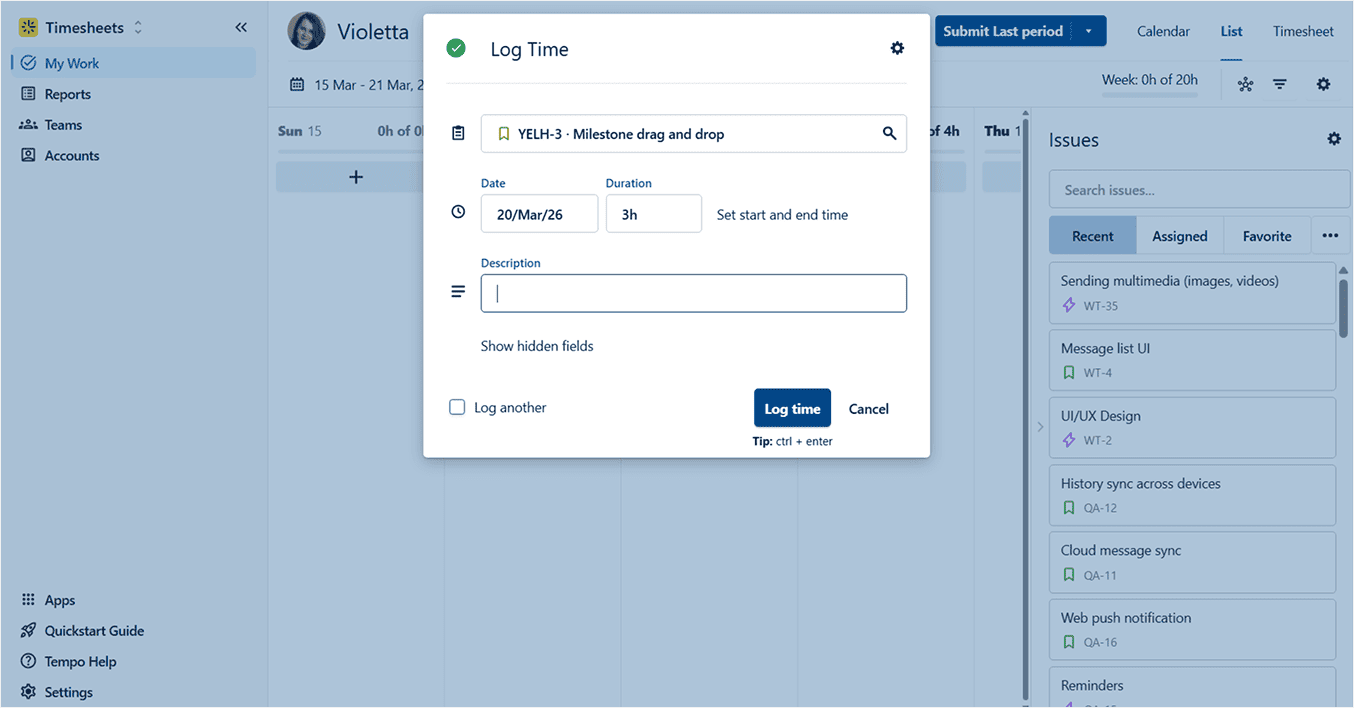Open Reports from the sidebar

coord(67,94)
